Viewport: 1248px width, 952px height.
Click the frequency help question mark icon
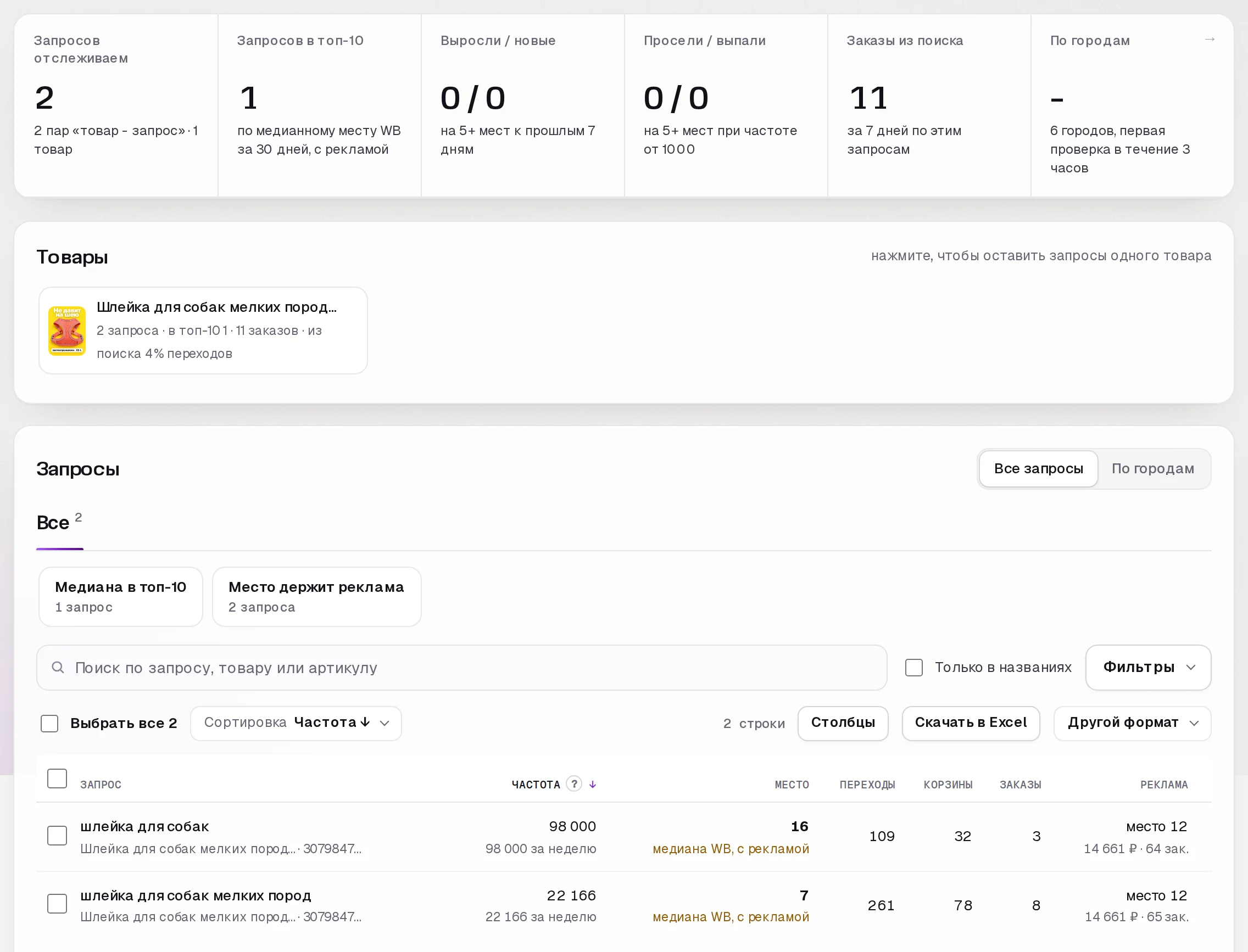574,783
